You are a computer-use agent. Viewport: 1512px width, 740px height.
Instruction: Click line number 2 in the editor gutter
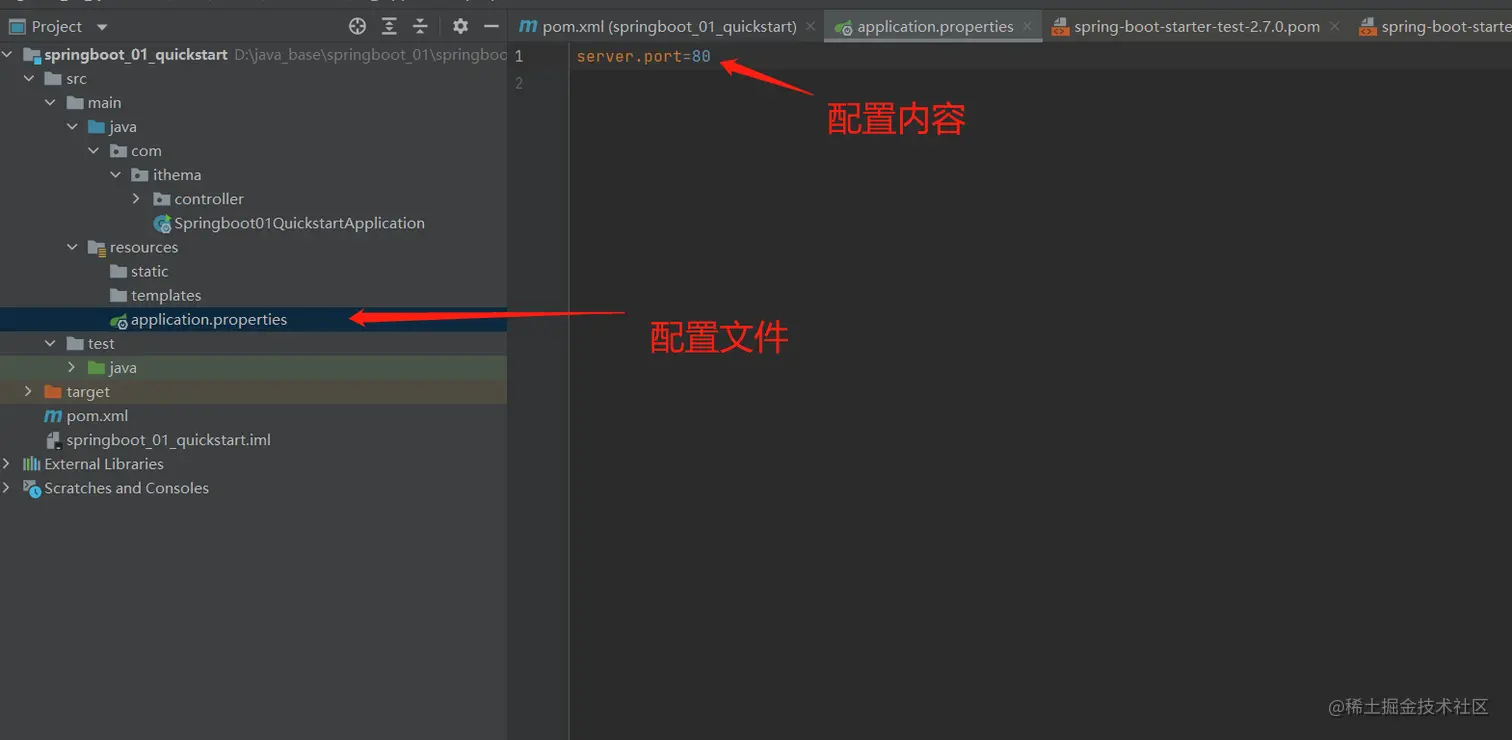tap(519, 83)
